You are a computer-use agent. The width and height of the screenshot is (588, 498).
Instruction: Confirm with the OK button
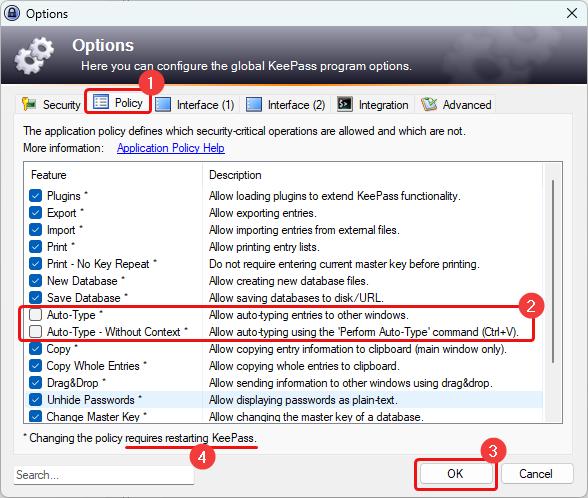pyautogui.click(x=455, y=474)
